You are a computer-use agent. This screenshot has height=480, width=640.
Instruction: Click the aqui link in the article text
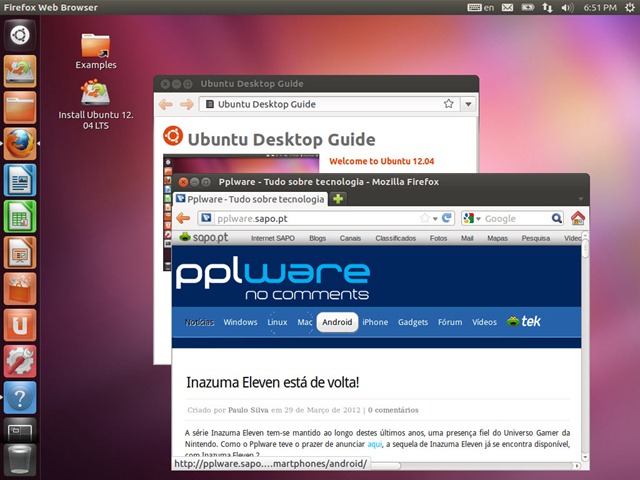pos(374,444)
